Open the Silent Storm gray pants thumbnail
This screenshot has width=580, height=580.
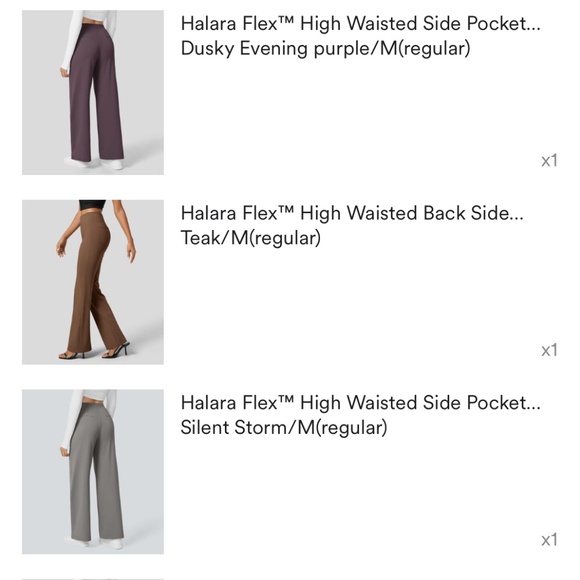coord(93,472)
